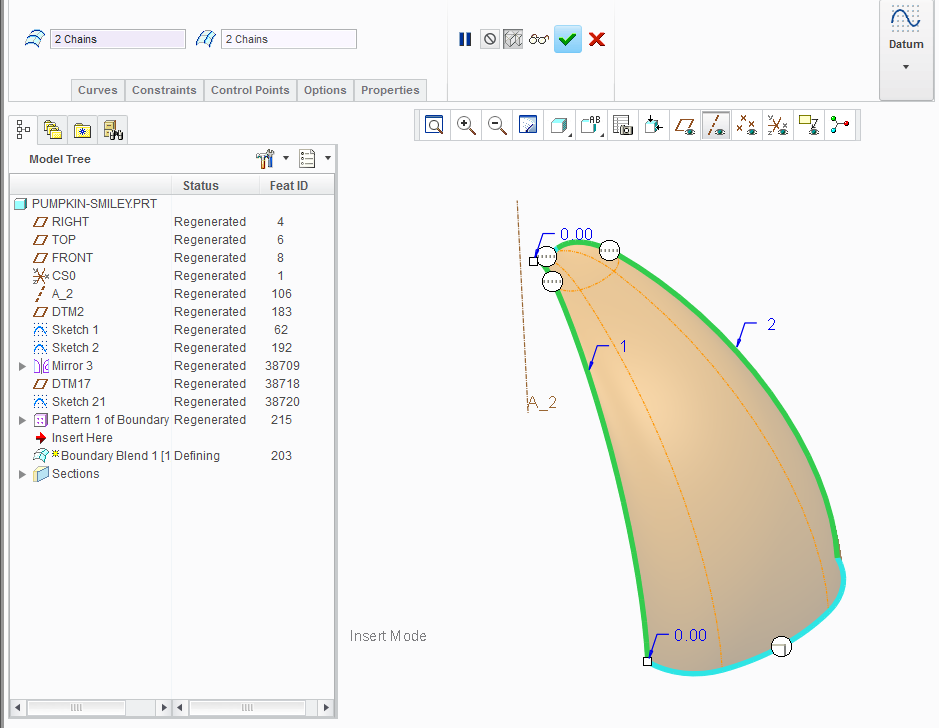The image size is (939, 728).
Task: Click the second direction 2 Chains field
Action: coord(289,39)
